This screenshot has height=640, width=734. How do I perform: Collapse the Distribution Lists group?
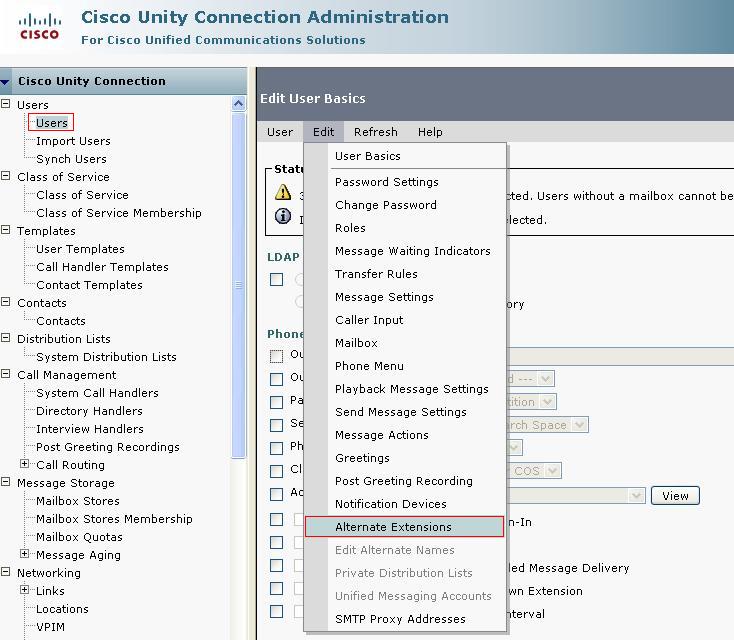point(6,338)
